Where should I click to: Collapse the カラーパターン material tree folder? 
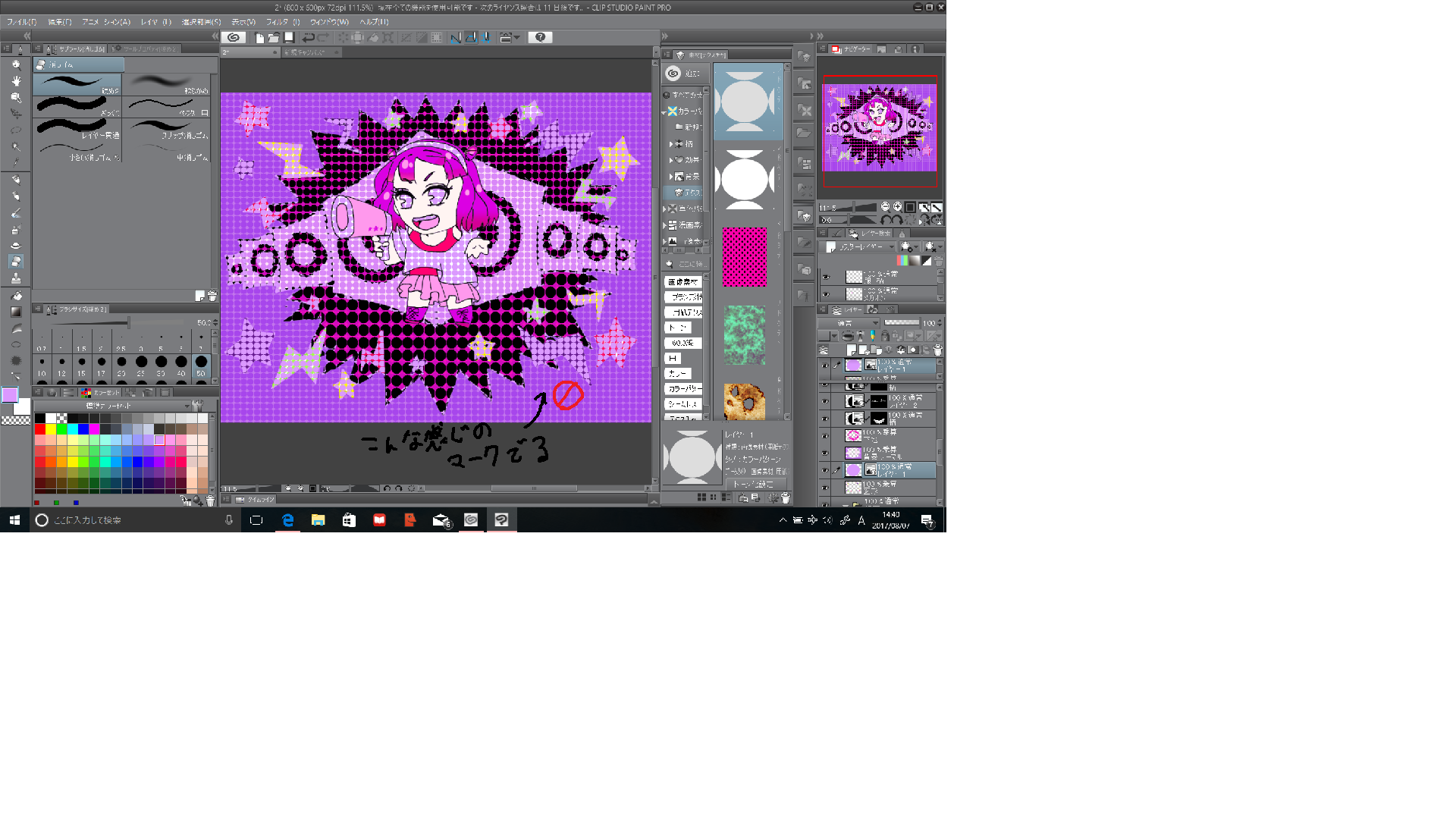664,111
